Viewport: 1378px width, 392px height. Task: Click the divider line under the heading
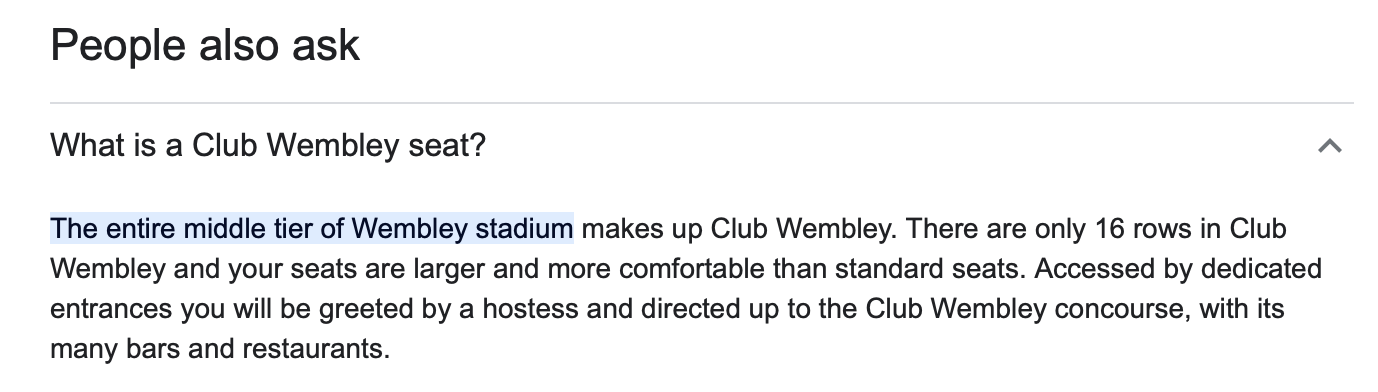coord(701,103)
